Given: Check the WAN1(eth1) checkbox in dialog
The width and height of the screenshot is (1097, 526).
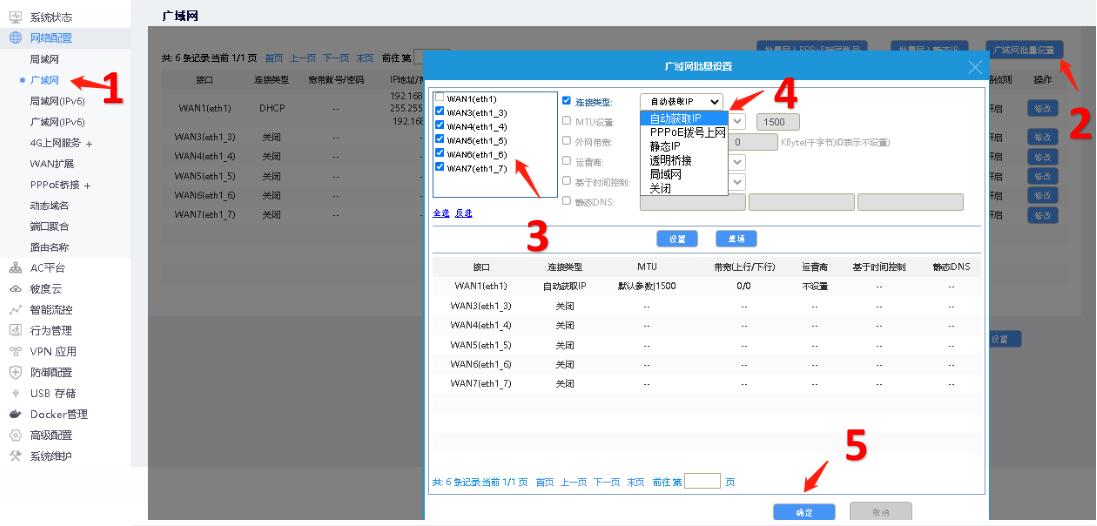Looking at the screenshot, I should 439,97.
